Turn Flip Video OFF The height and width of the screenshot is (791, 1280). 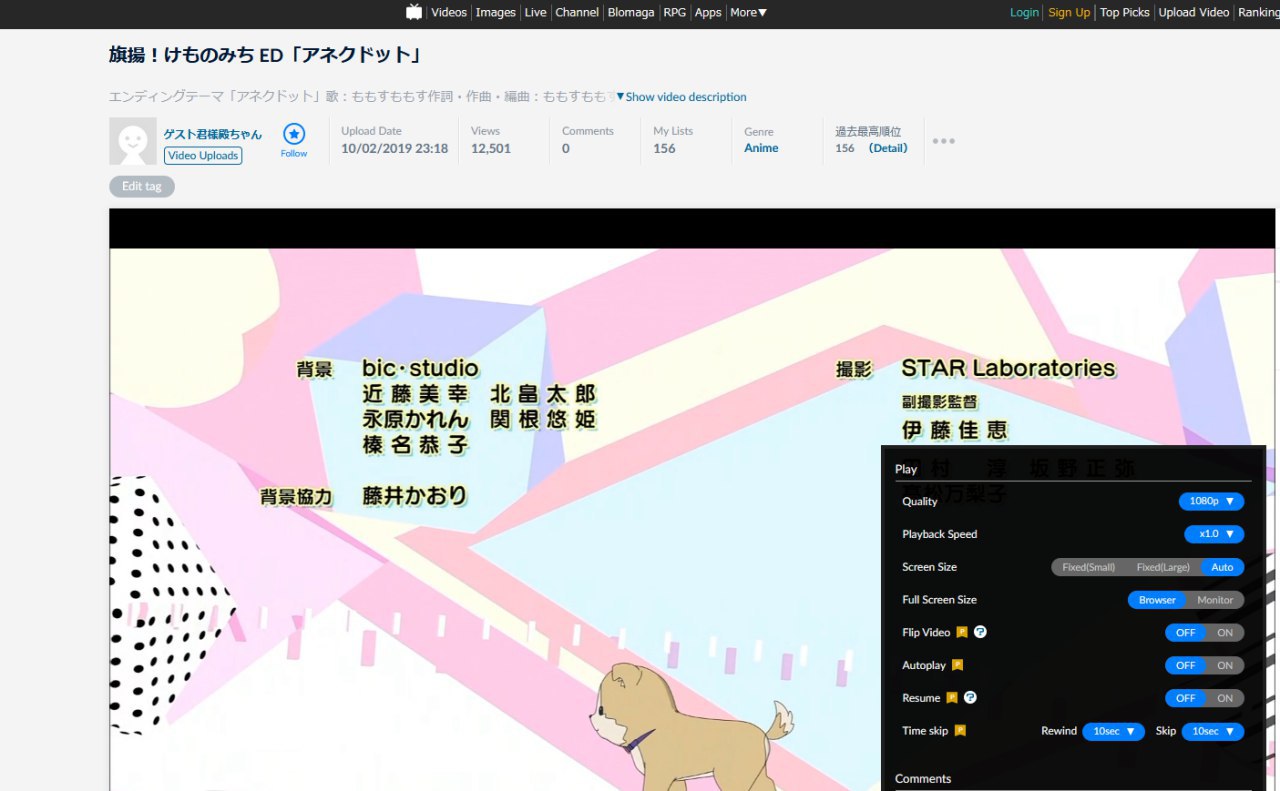tap(1185, 633)
